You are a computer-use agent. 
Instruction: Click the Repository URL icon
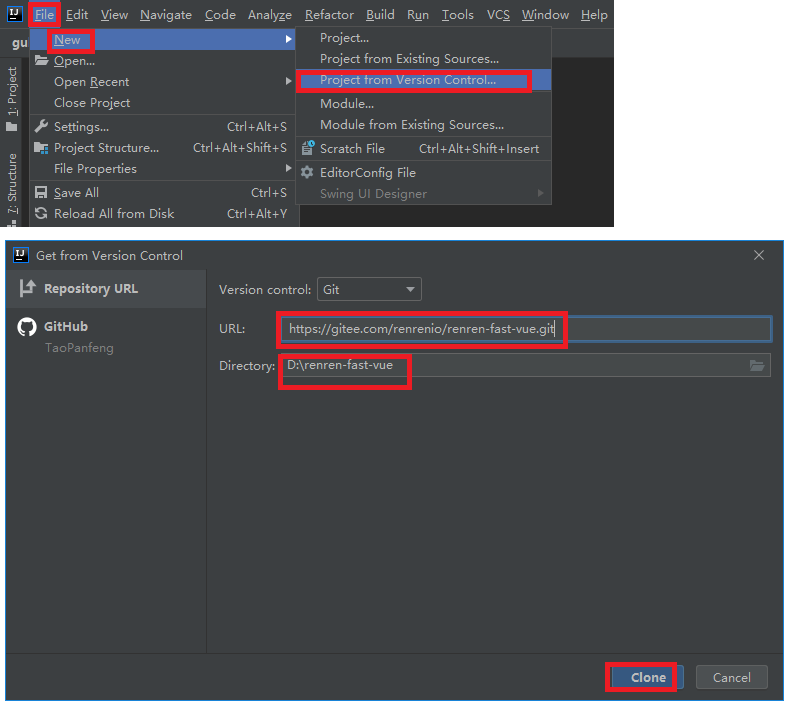pyautogui.click(x=28, y=288)
